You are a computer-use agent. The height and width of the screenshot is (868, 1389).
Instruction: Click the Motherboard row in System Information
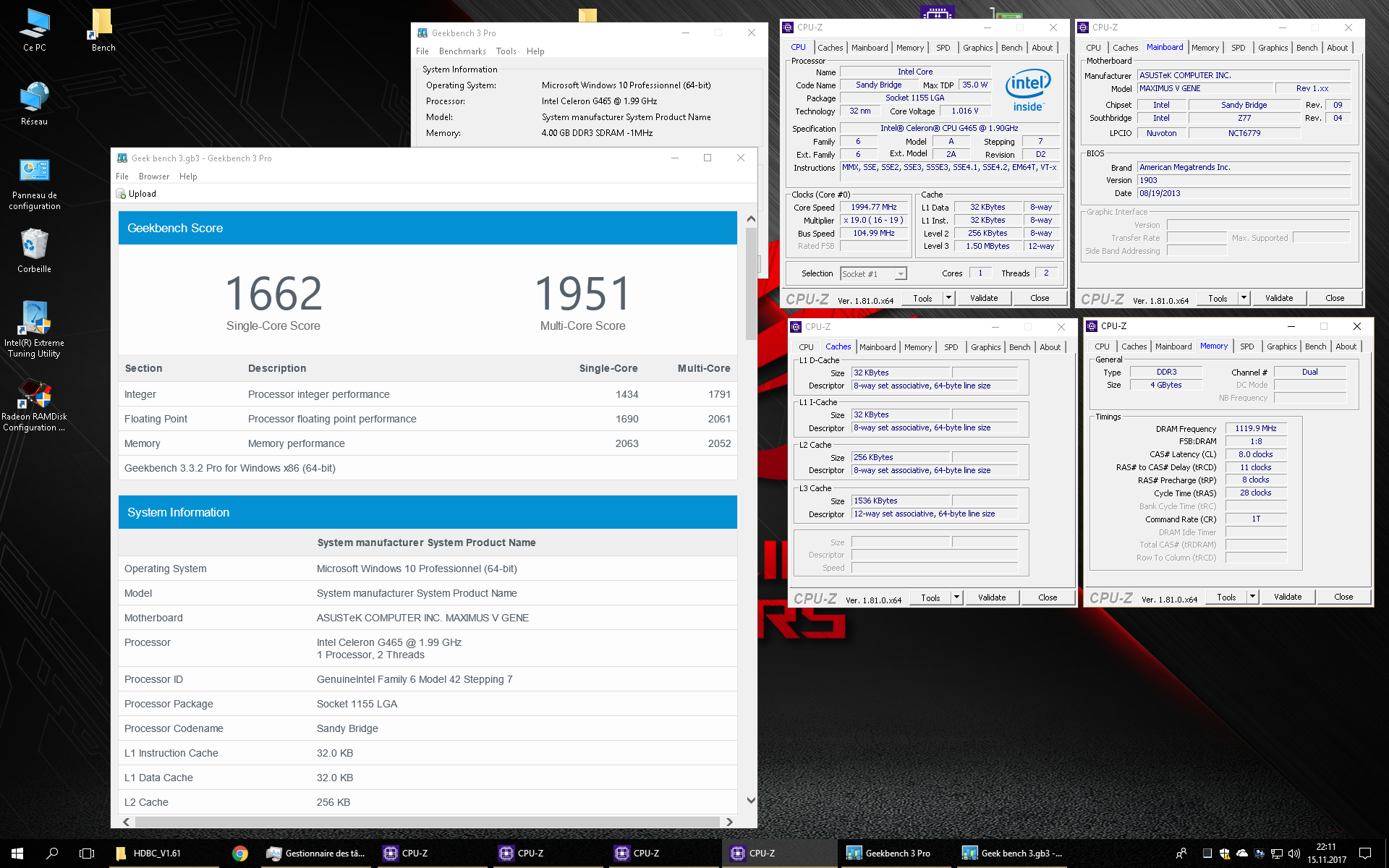point(428,618)
